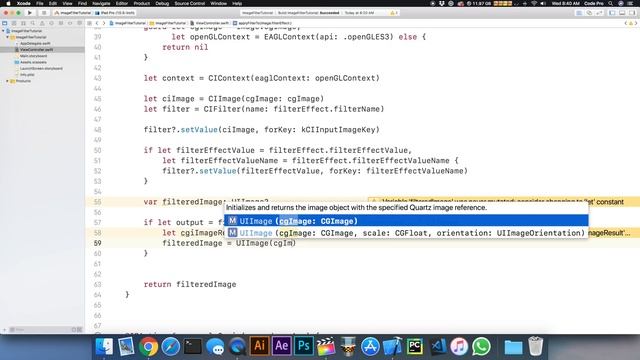
Task: Open jump bar applyFilterTo function segment
Action: [262, 23]
